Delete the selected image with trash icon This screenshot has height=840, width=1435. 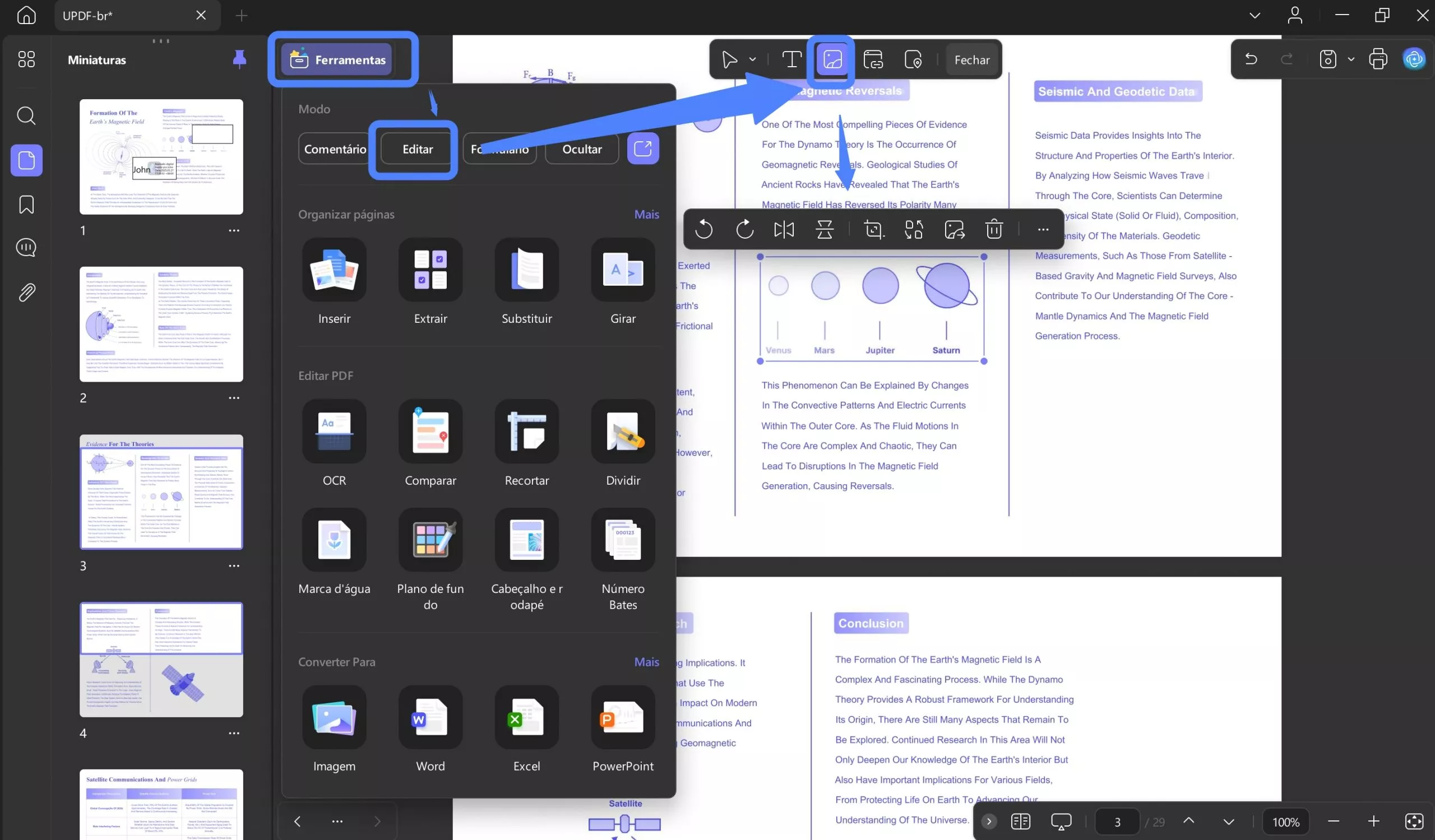click(994, 229)
